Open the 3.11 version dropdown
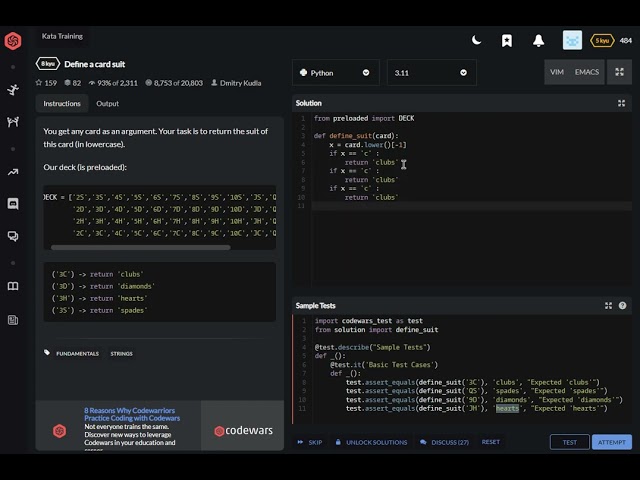 431,73
